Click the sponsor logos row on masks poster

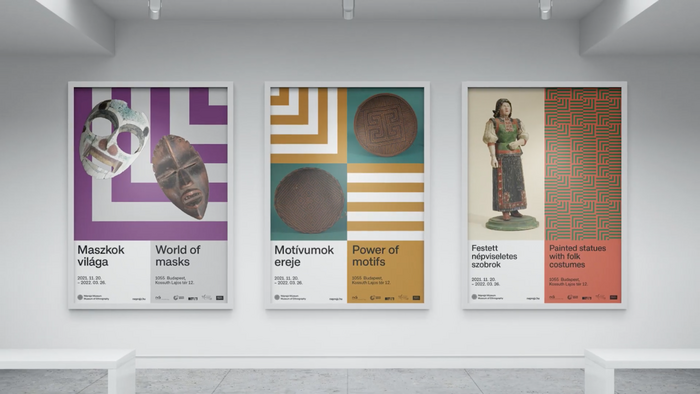tap(189, 297)
